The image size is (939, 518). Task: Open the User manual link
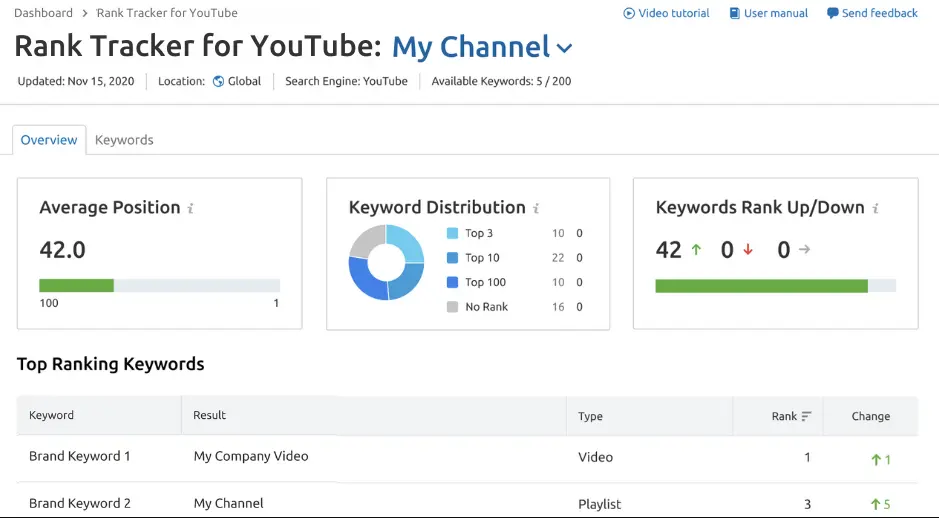click(x=775, y=14)
